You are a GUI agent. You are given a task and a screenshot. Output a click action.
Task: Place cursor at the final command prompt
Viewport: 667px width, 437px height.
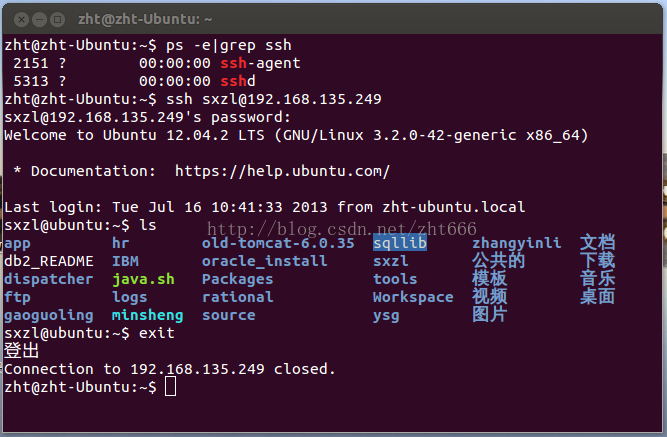tap(170, 387)
